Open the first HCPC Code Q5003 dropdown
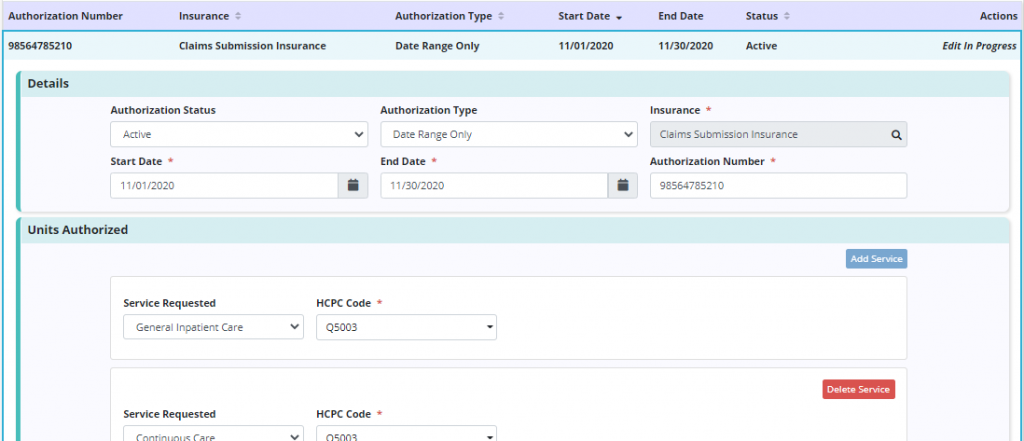The height and width of the screenshot is (441, 1024). [x=406, y=326]
